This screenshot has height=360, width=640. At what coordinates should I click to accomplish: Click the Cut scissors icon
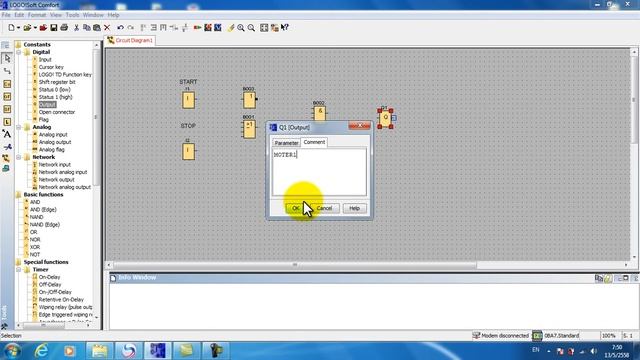[76, 28]
